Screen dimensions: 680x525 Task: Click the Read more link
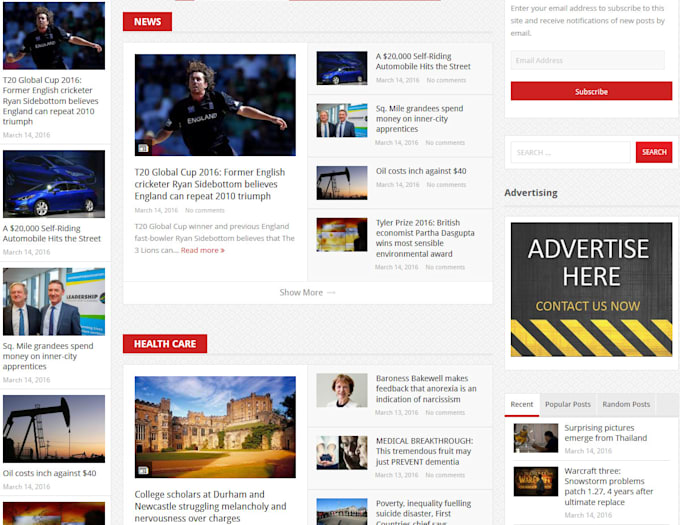click(203, 250)
